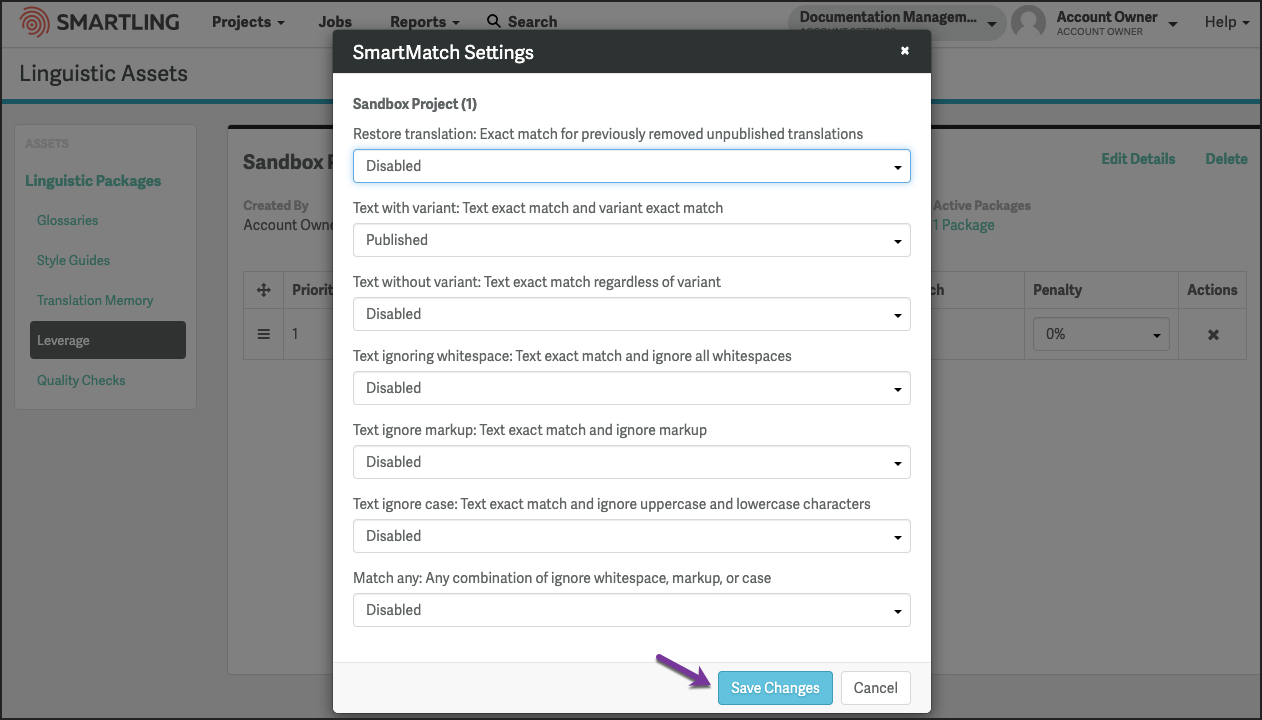Click the Save Changes button
The image size is (1262, 720).
click(775, 688)
